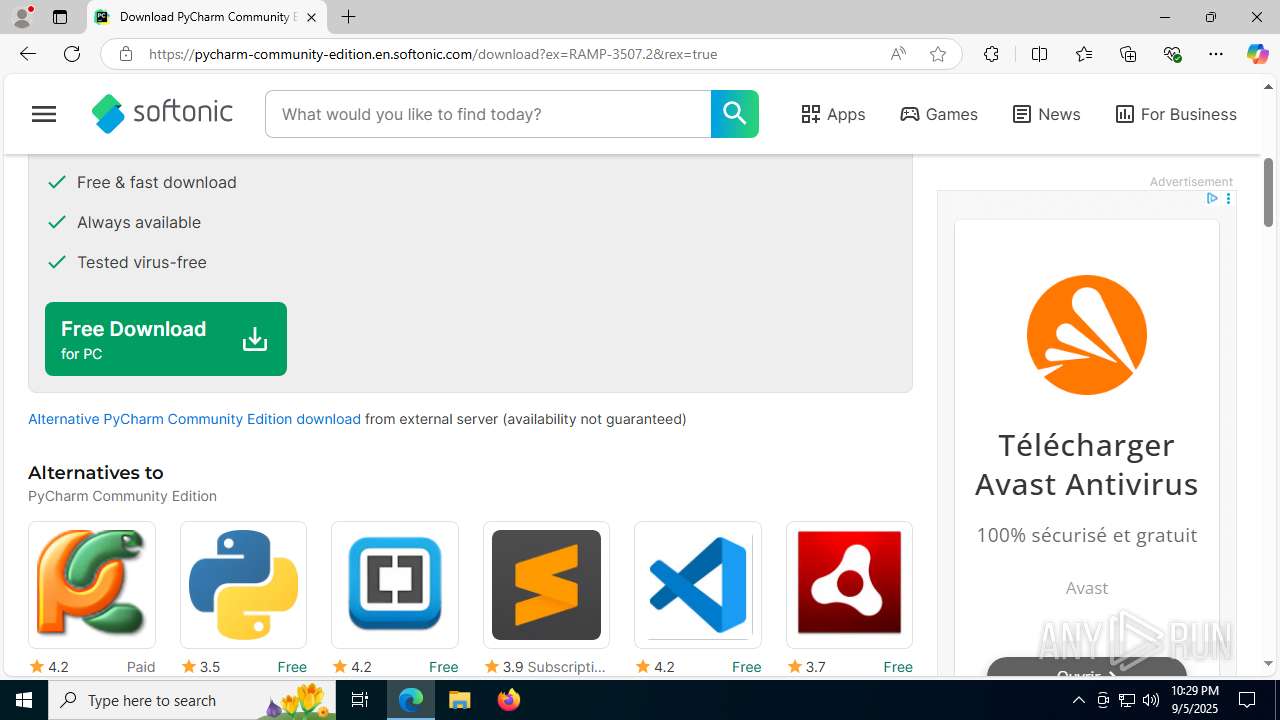The width and height of the screenshot is (1280, 720).
Task: Open the tab actions menu icon
Action: tap(60, 17)
